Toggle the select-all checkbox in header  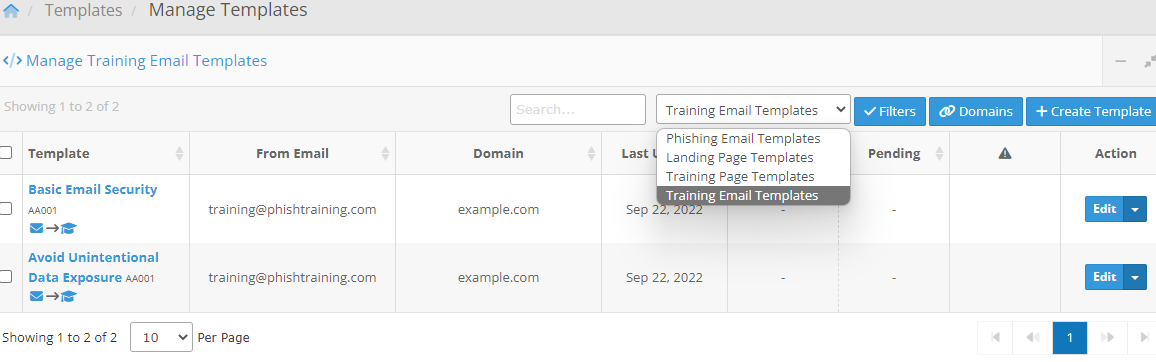6,153
